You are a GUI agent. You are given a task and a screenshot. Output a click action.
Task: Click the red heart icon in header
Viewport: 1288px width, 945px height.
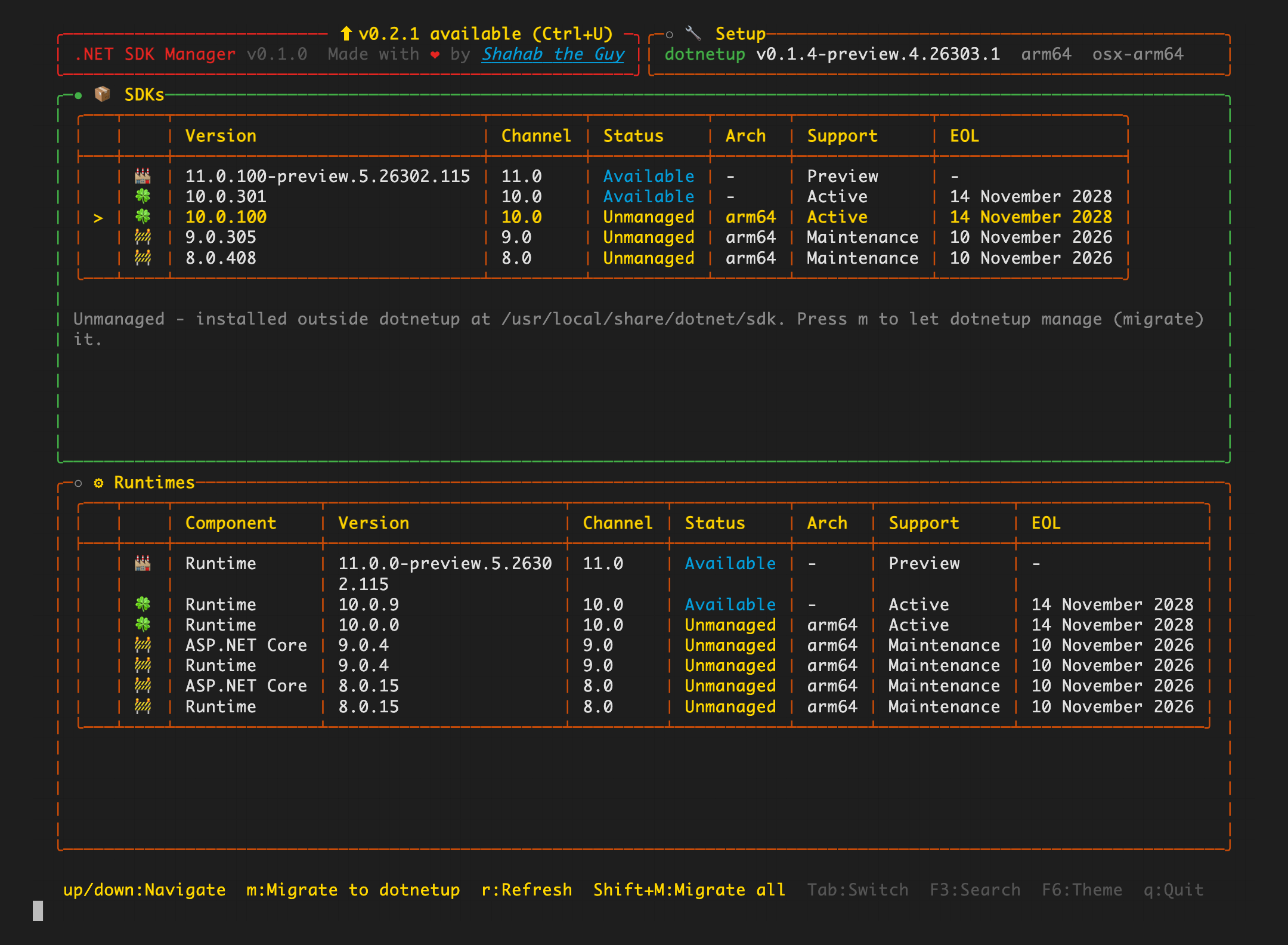(x=435, y=55)
